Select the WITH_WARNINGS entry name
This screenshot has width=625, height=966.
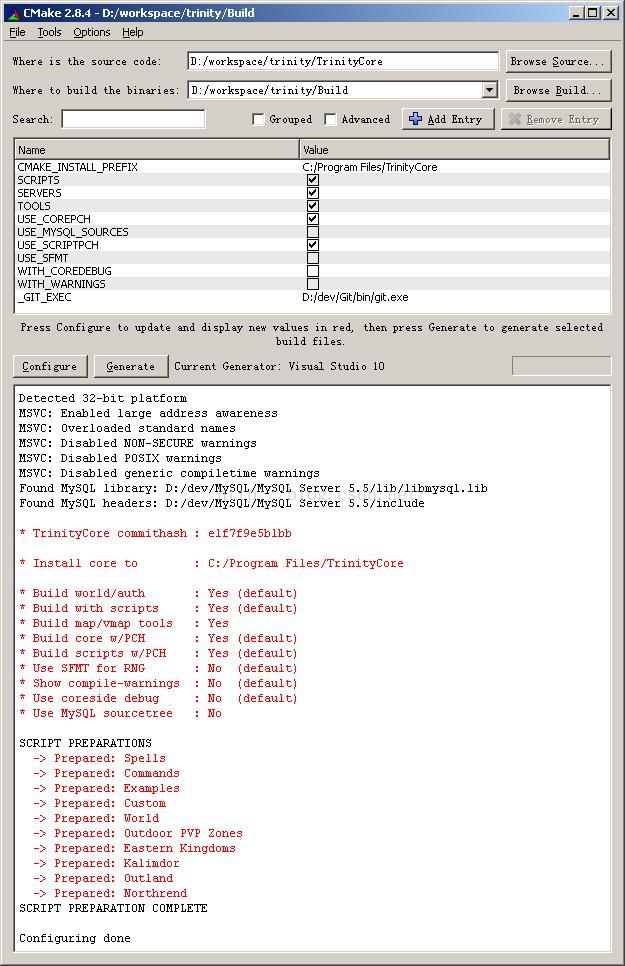point(62,283)
